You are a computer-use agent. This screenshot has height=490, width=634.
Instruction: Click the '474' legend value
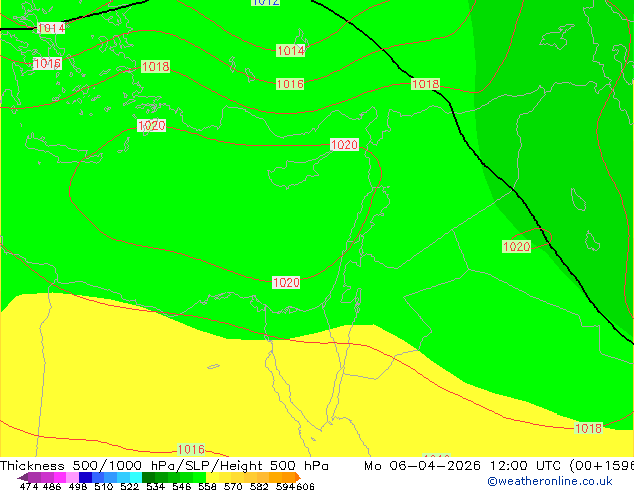(29, 486)
